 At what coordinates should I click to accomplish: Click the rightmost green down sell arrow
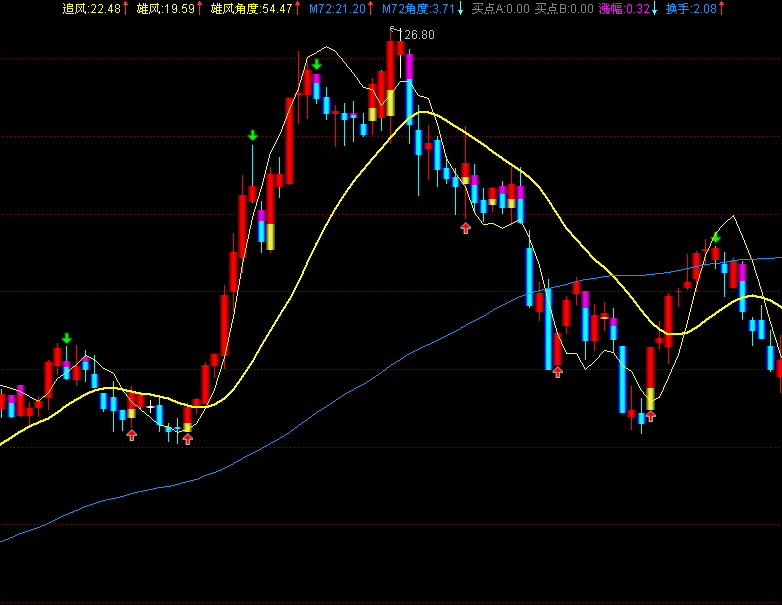click(716, 238)
